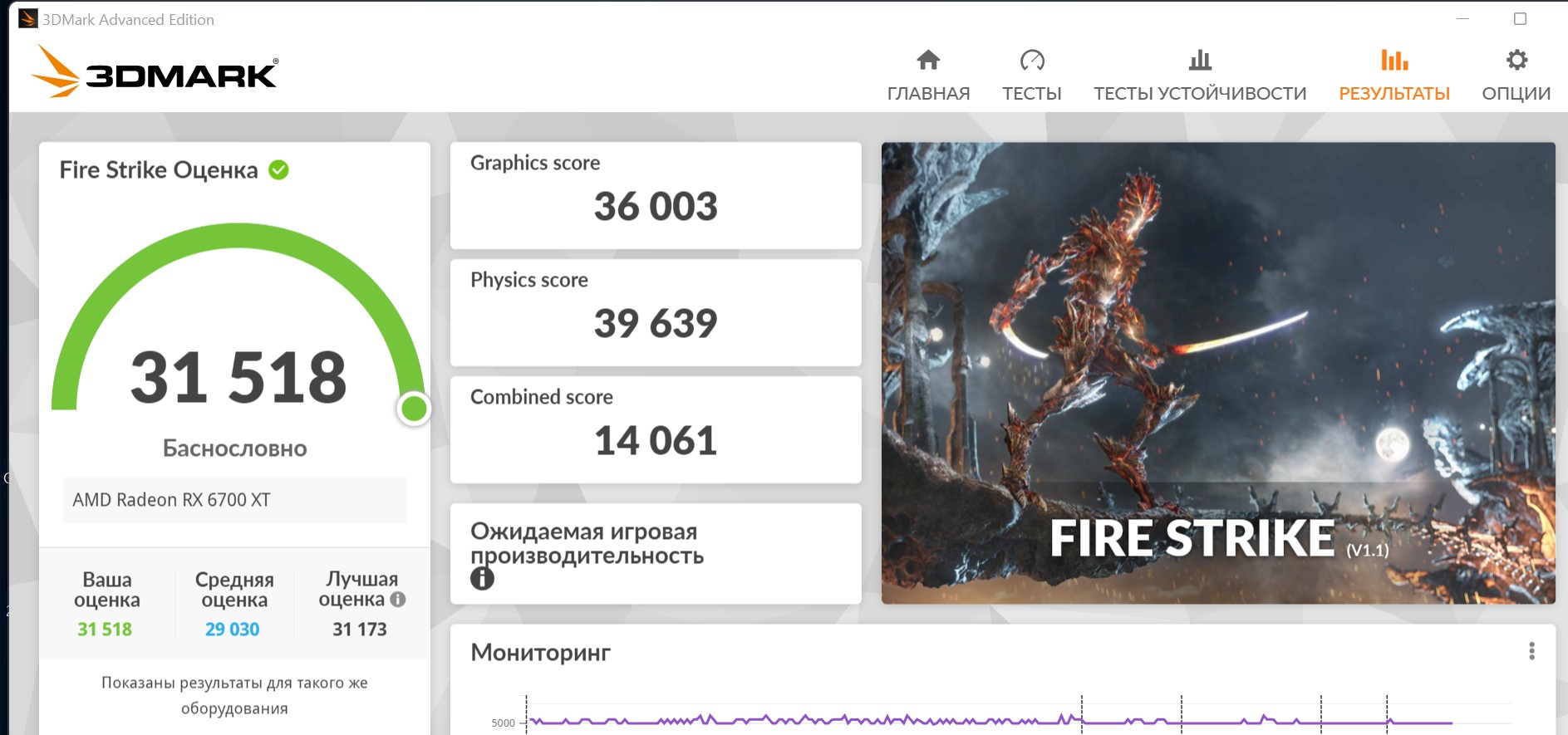
Task: Open the ОПЦИИ tab
Action: 1516,74
